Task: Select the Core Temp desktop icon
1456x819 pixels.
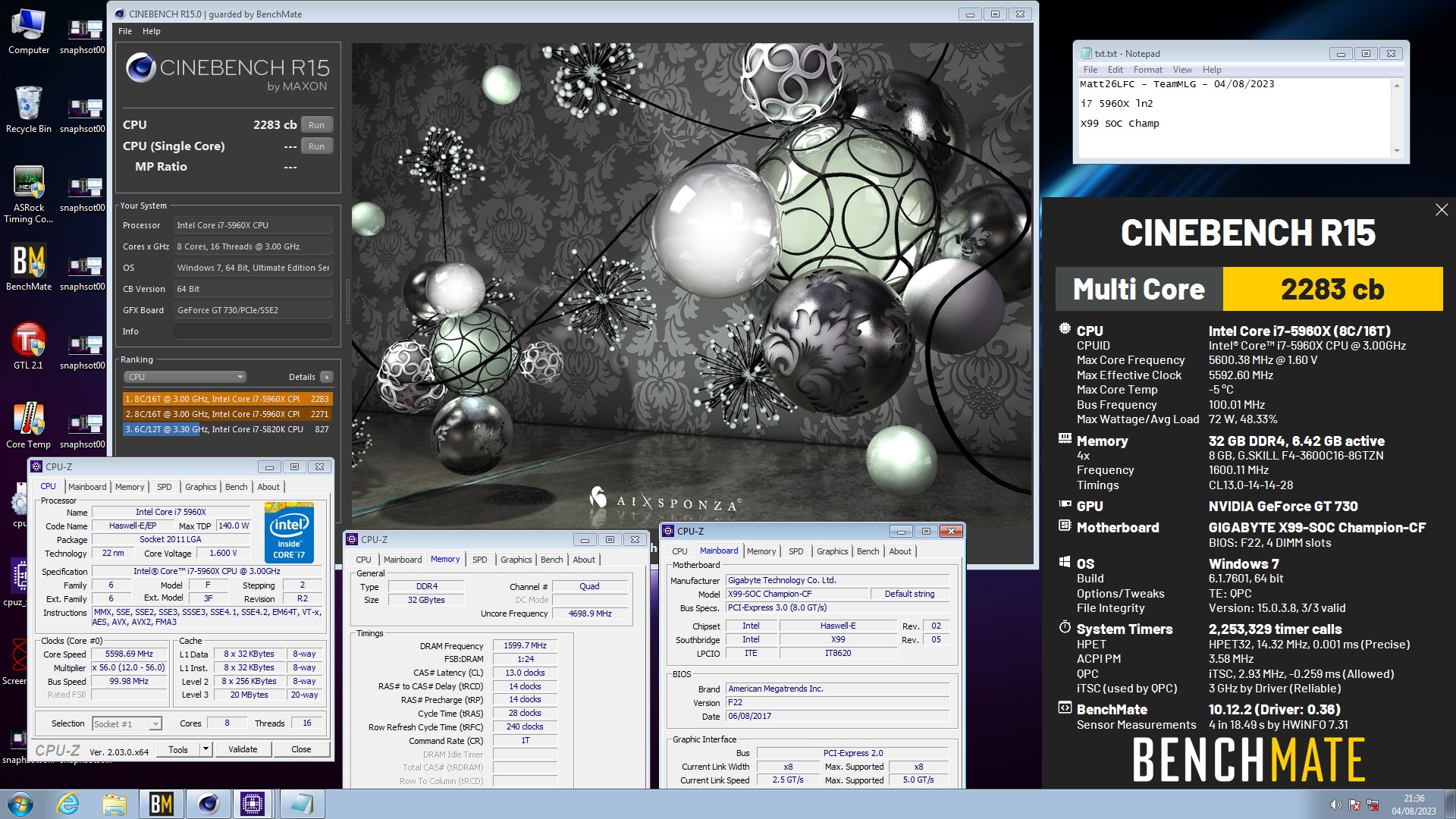Action: pos(29,425)
